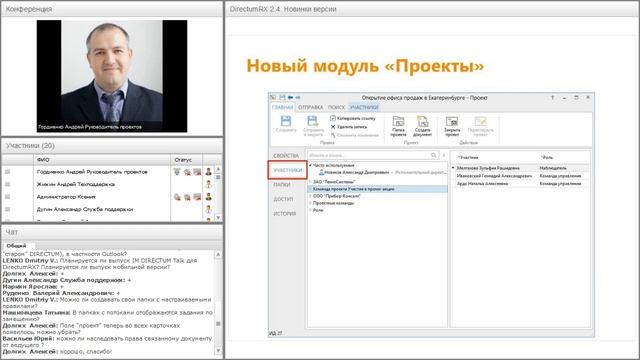
Task: Click the row arrow beside the first participant
Action: tap(453, 168)
